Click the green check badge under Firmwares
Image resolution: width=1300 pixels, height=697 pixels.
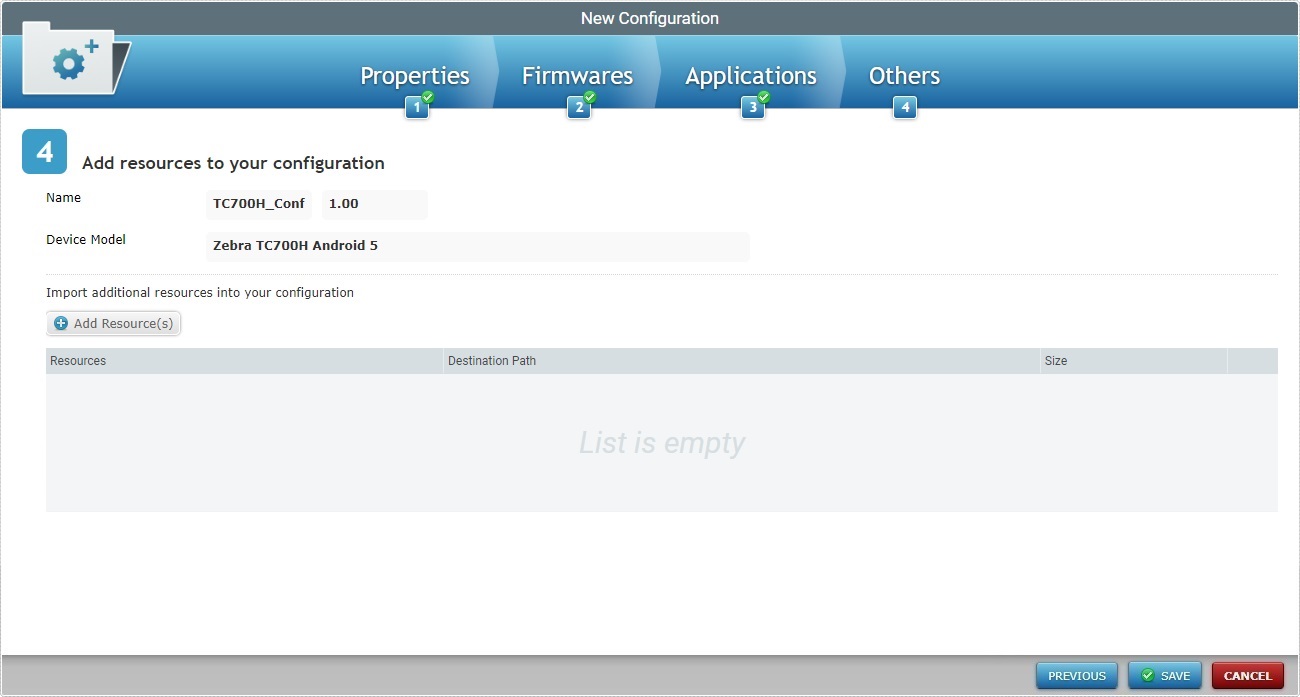click(590, 99)
